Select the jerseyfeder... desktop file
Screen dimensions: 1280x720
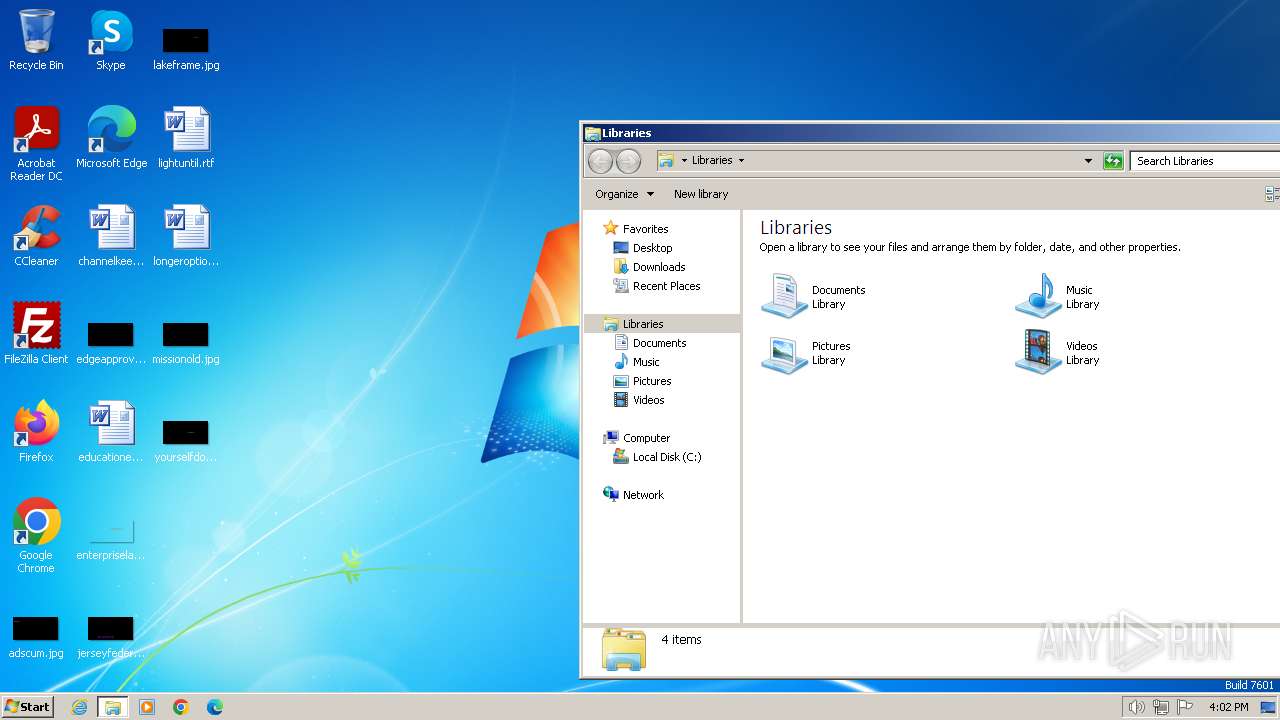[x=111, y=635]
